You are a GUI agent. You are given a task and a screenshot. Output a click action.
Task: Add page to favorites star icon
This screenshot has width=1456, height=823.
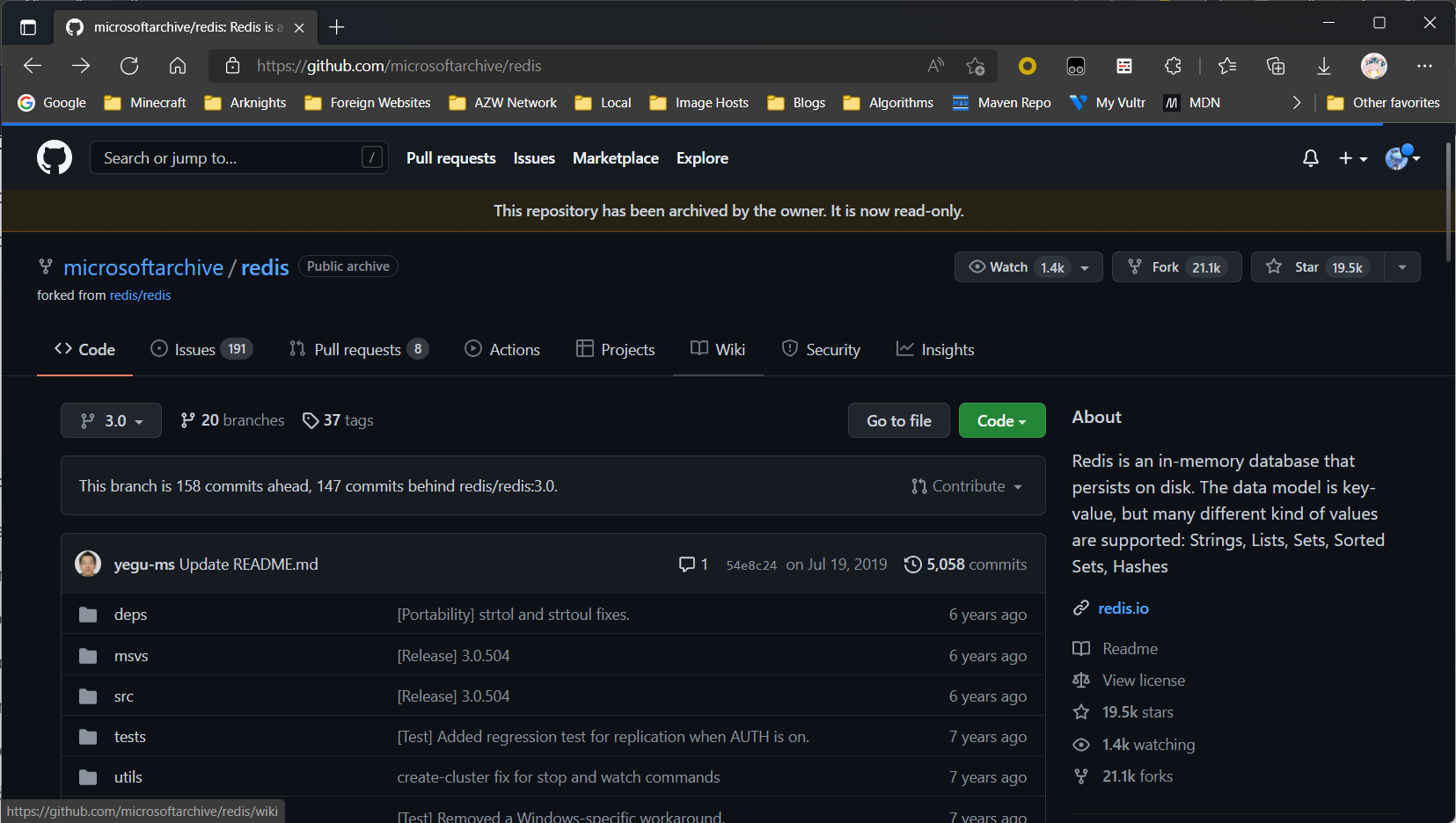click(975, 66)
